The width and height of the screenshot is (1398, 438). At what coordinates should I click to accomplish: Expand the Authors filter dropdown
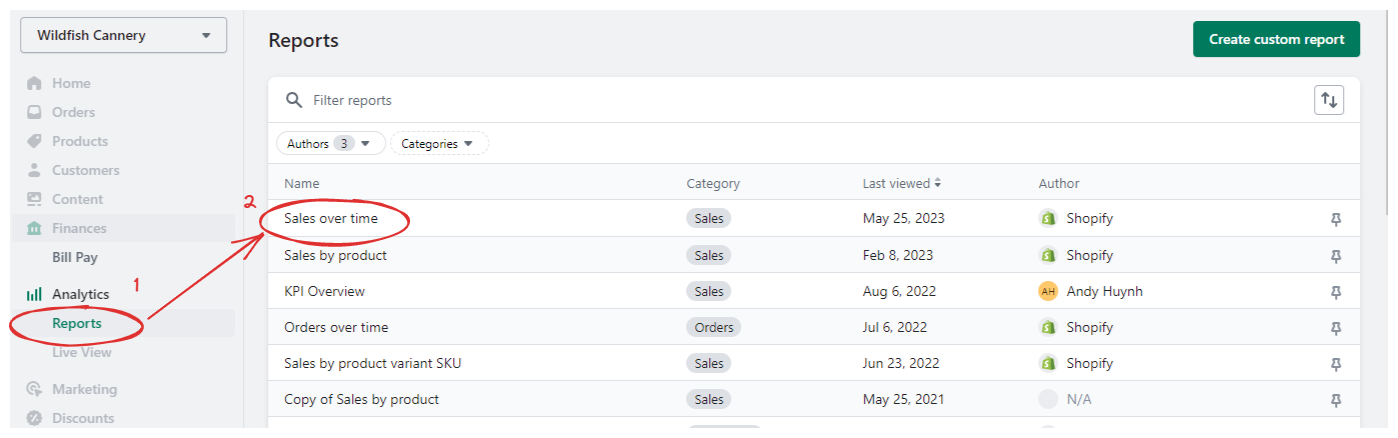pyautogui.click(x=330, y=144)
